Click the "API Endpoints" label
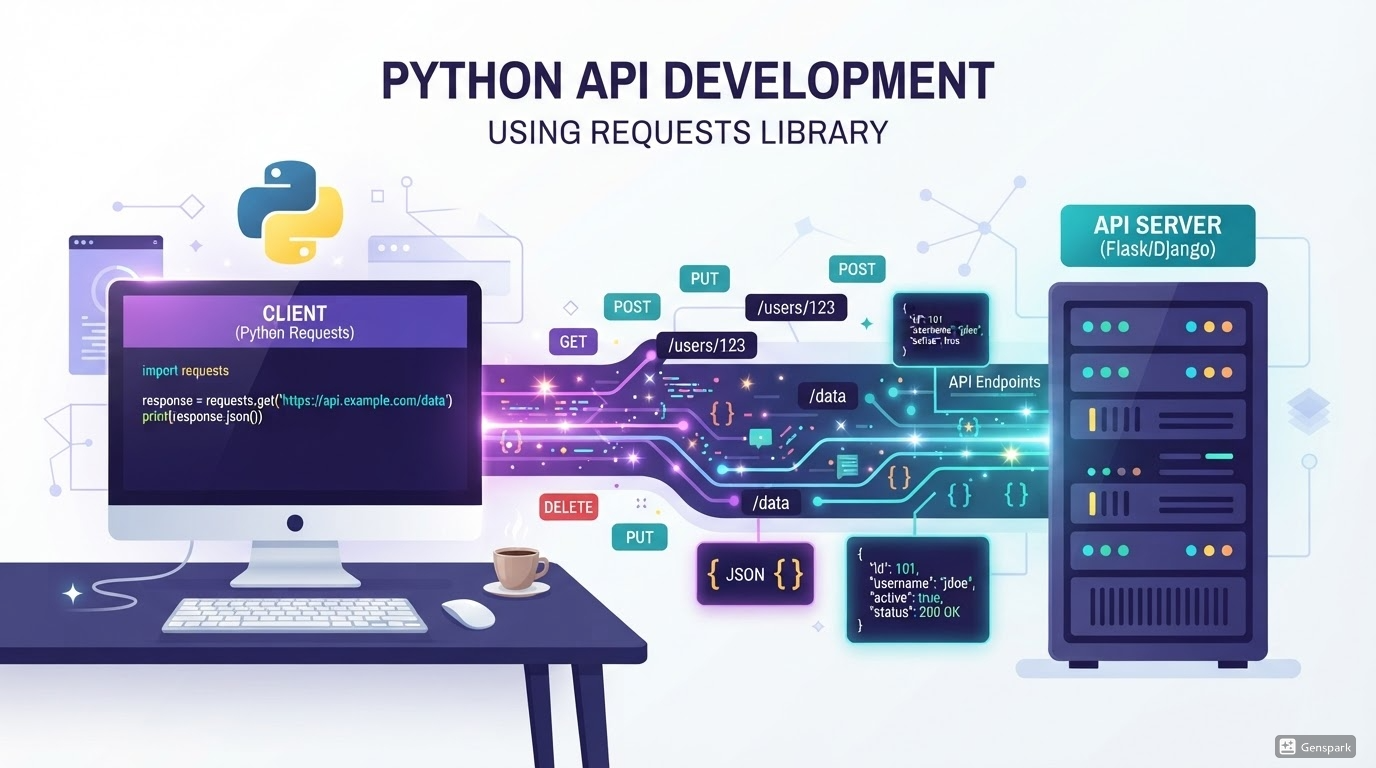 point(994,382)
